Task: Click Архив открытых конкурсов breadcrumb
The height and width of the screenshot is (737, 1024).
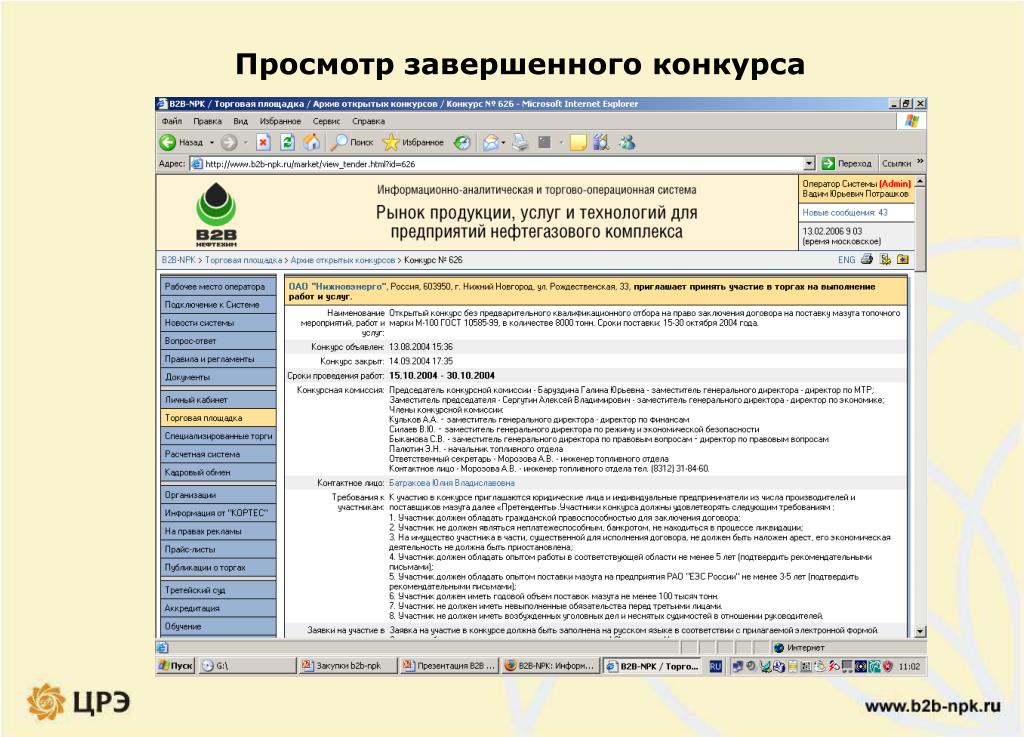Action: (343, 260)
